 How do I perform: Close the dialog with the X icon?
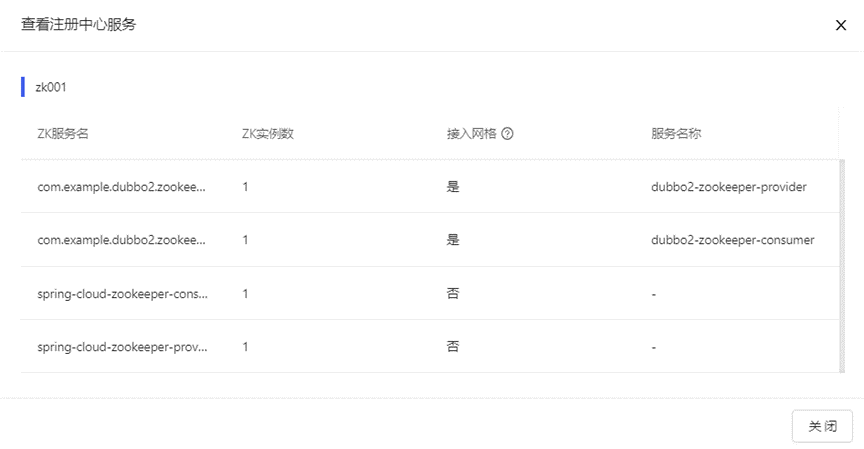[x=840, y=25]
